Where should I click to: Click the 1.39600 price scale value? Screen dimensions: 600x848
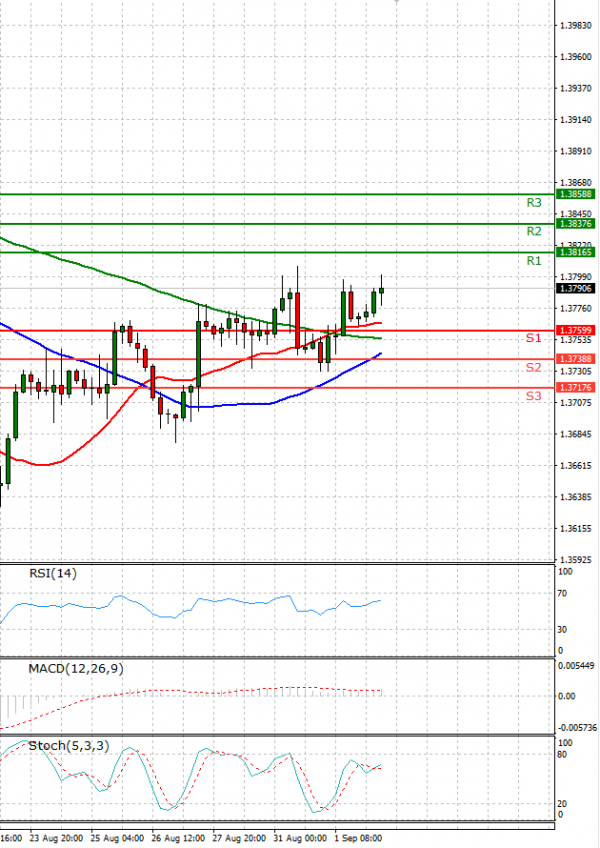pos(576,57)
